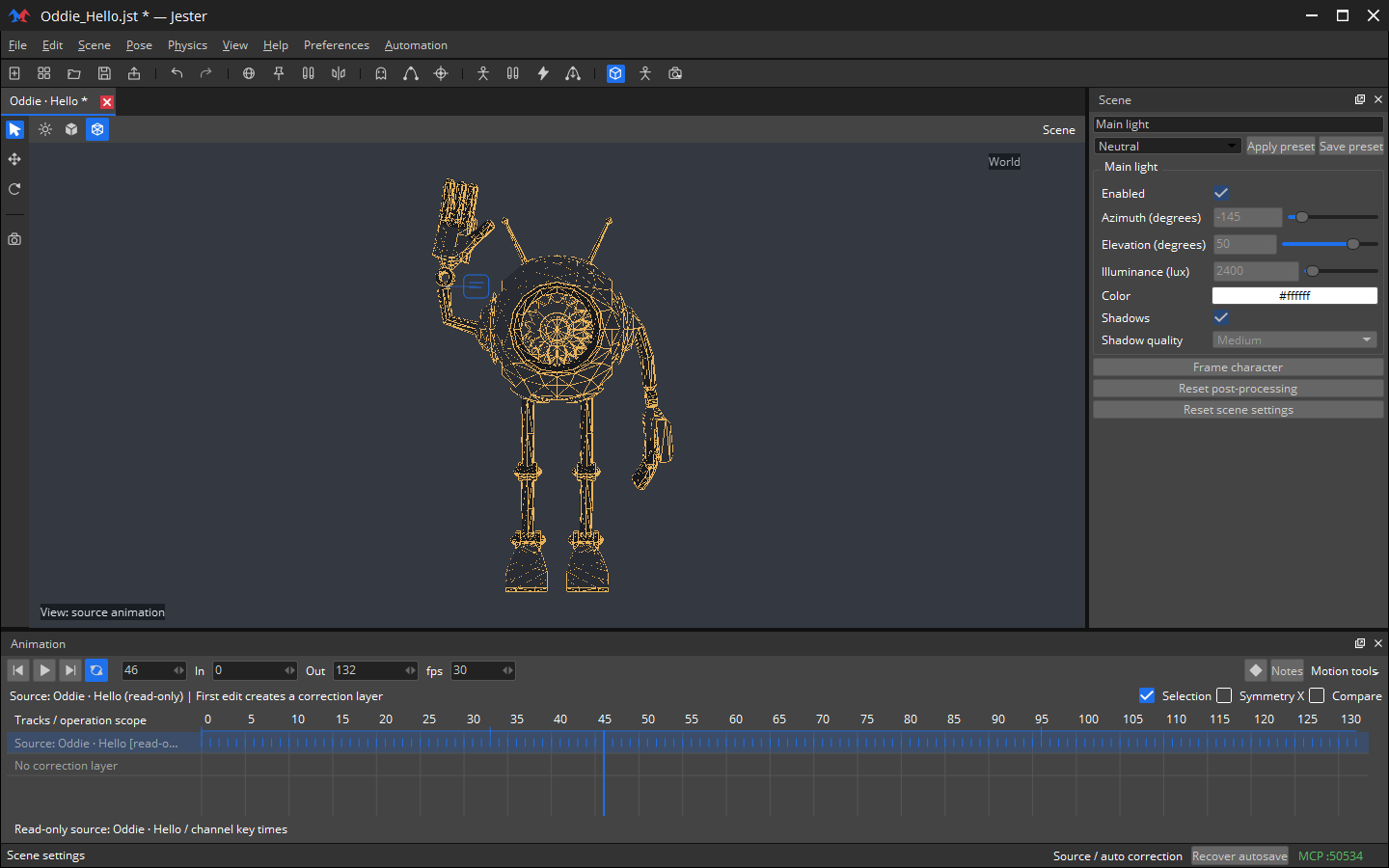Enable the Symmetry X checkbox
1389x868 pixels.
coord(1224,695)
